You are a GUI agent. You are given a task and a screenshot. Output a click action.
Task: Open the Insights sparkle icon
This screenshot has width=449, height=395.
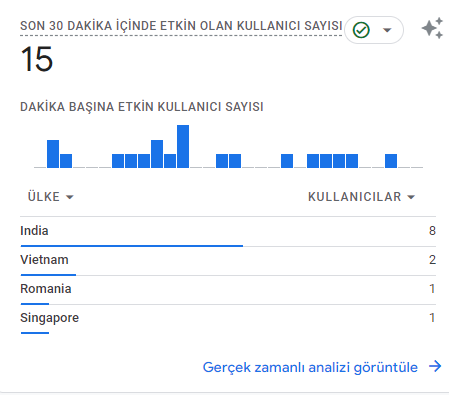432,29
